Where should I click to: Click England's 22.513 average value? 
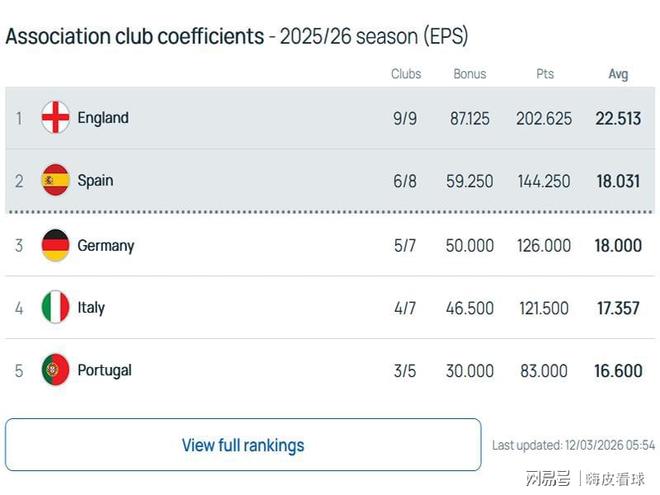tap(618, 118)
